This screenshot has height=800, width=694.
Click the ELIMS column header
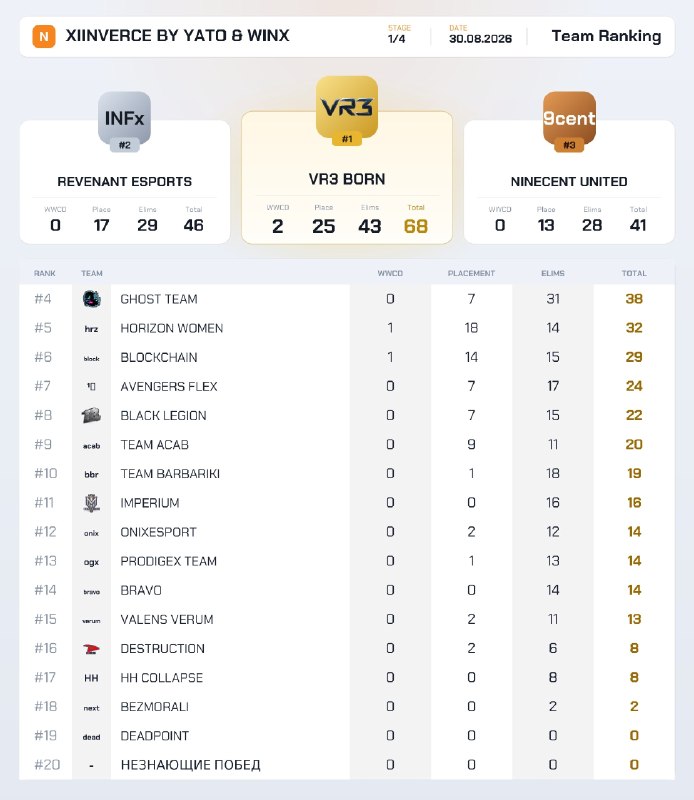click(x=553, y=273)
